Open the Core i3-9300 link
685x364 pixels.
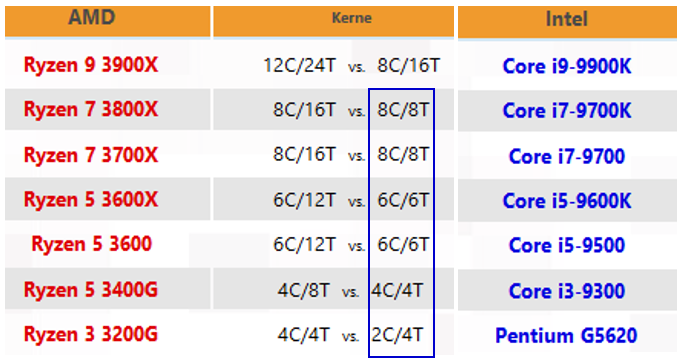567,291
